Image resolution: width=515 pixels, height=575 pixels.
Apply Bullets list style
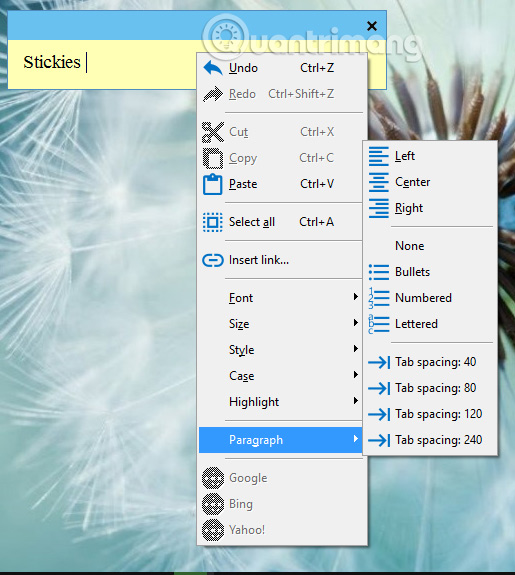[430, 272]
